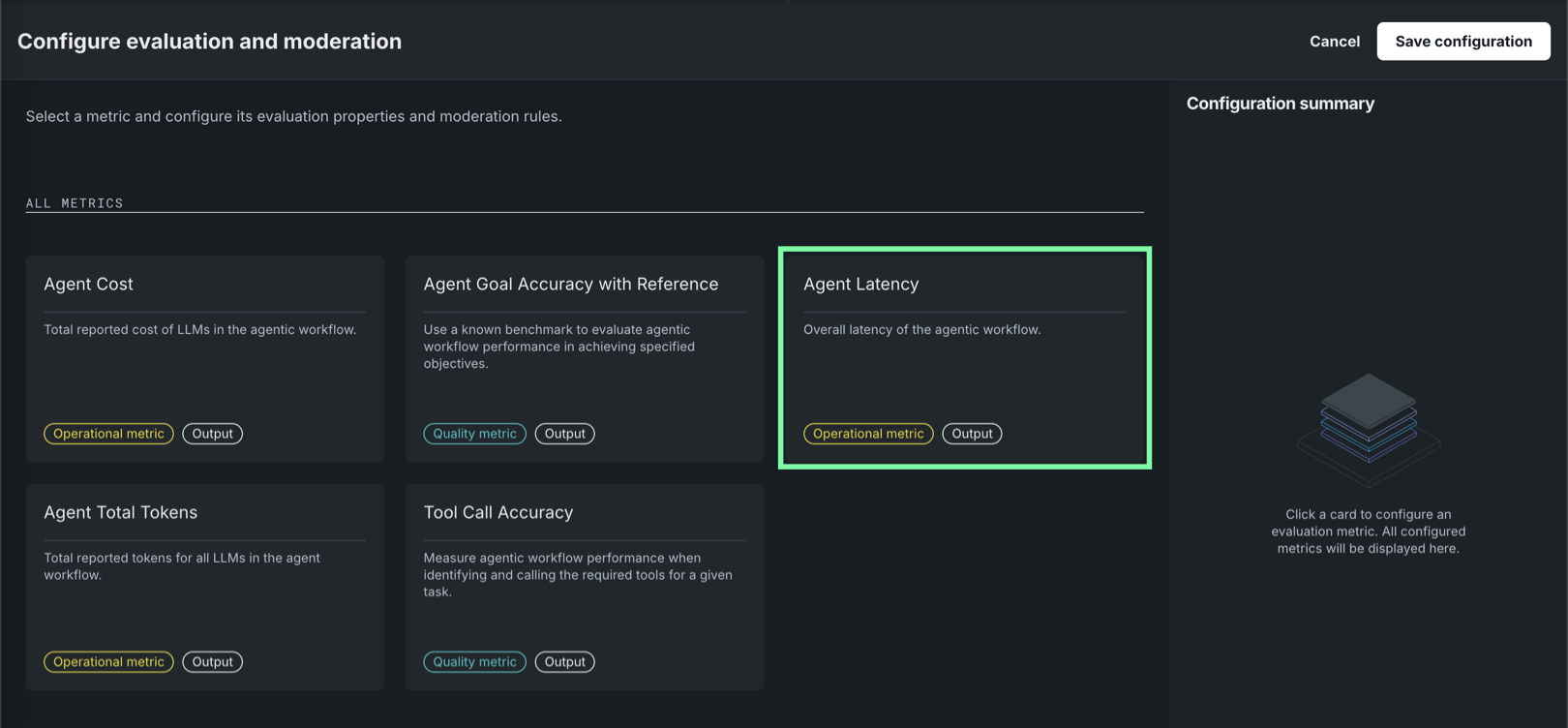Click the Configuration summary panel heading
This screenshot has height=728, width=1568.
pyautogui.click(x=1280, y=104)
